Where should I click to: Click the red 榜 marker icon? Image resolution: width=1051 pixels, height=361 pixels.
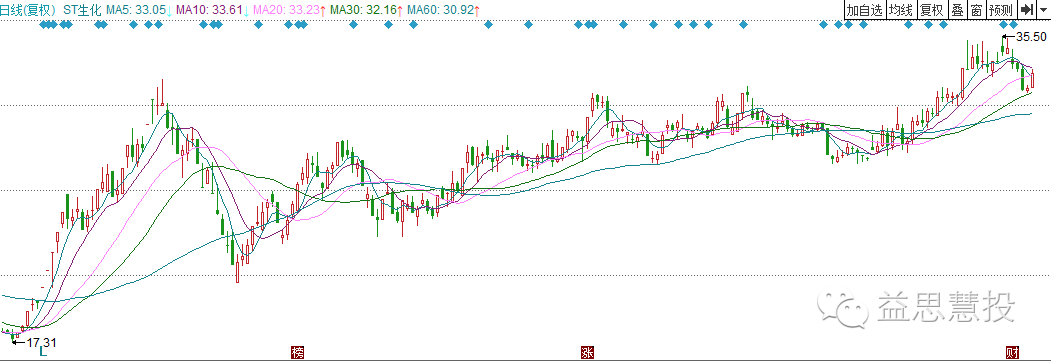coord(298,353)
